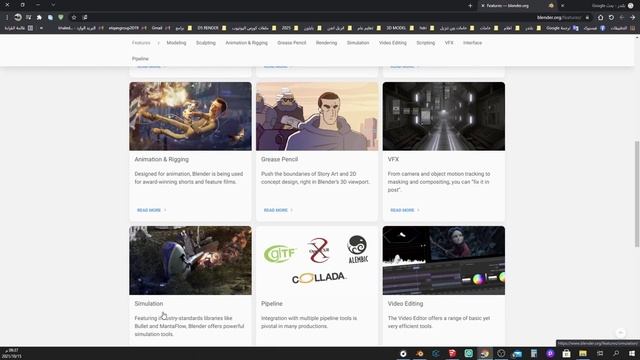
Task: Go to Animation & Rigging in nav bar
Action: 247,43
